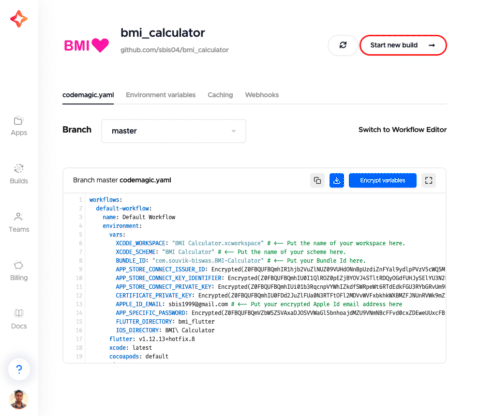Image resolution: width=480 pixels, height=416 pixels.
Task: Select the codemagic.yaml tab
Action: [x=88, y=95]
